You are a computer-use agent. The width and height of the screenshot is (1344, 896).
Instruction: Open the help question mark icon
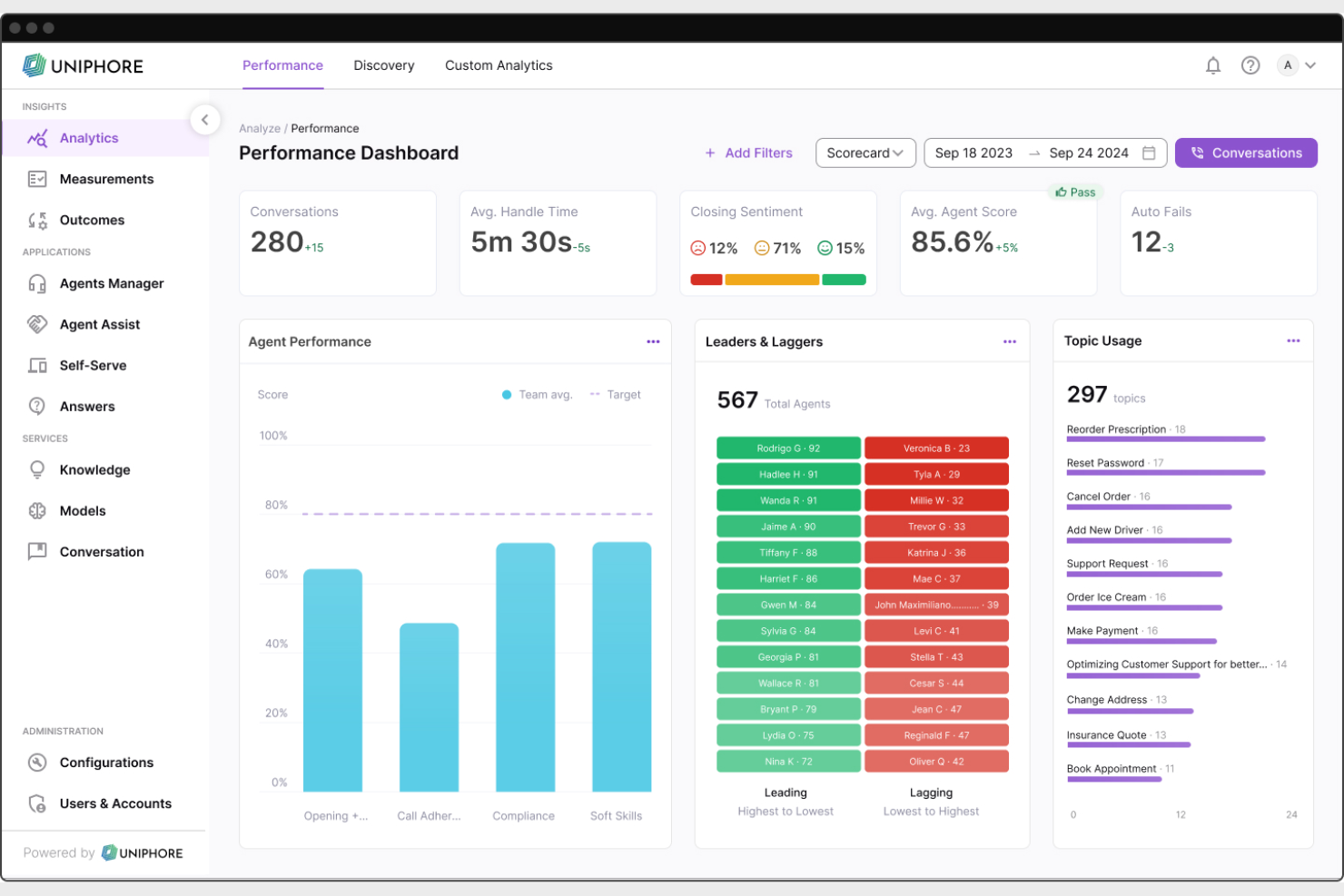[x=1250, y=65]
